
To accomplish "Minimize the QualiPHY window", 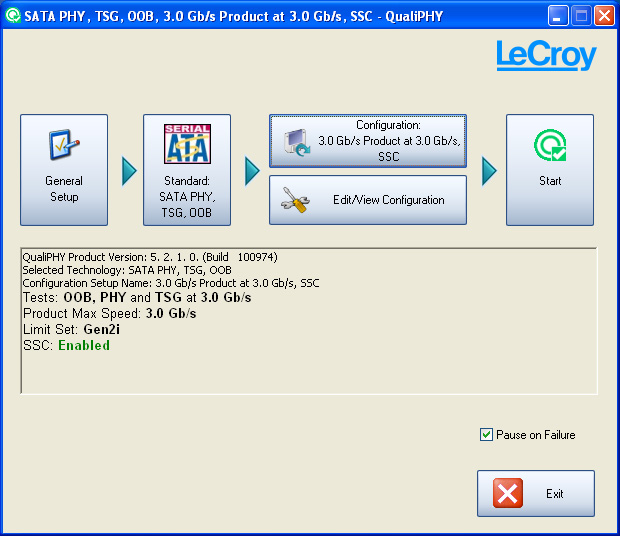I will click(559, 16).
